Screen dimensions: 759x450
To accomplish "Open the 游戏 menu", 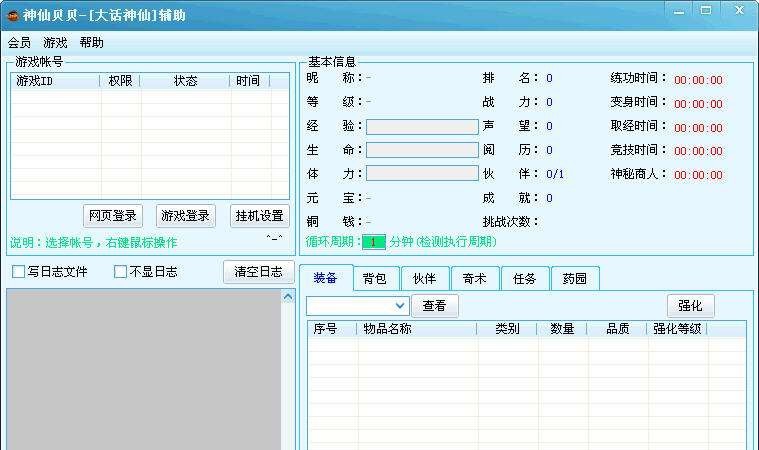I will [55, 43].
